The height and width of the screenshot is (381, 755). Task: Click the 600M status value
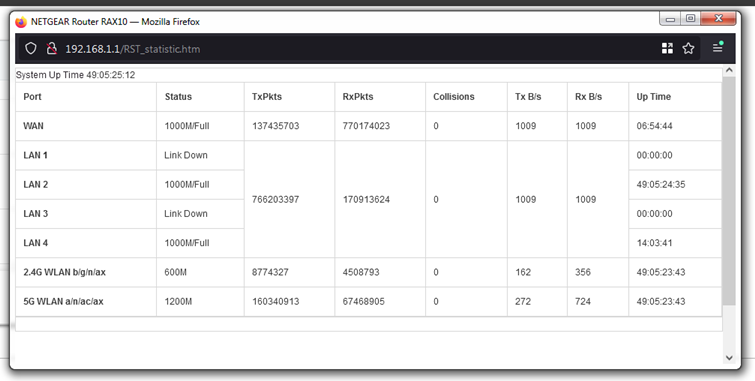pyautogui.click(x=176, y=272)
